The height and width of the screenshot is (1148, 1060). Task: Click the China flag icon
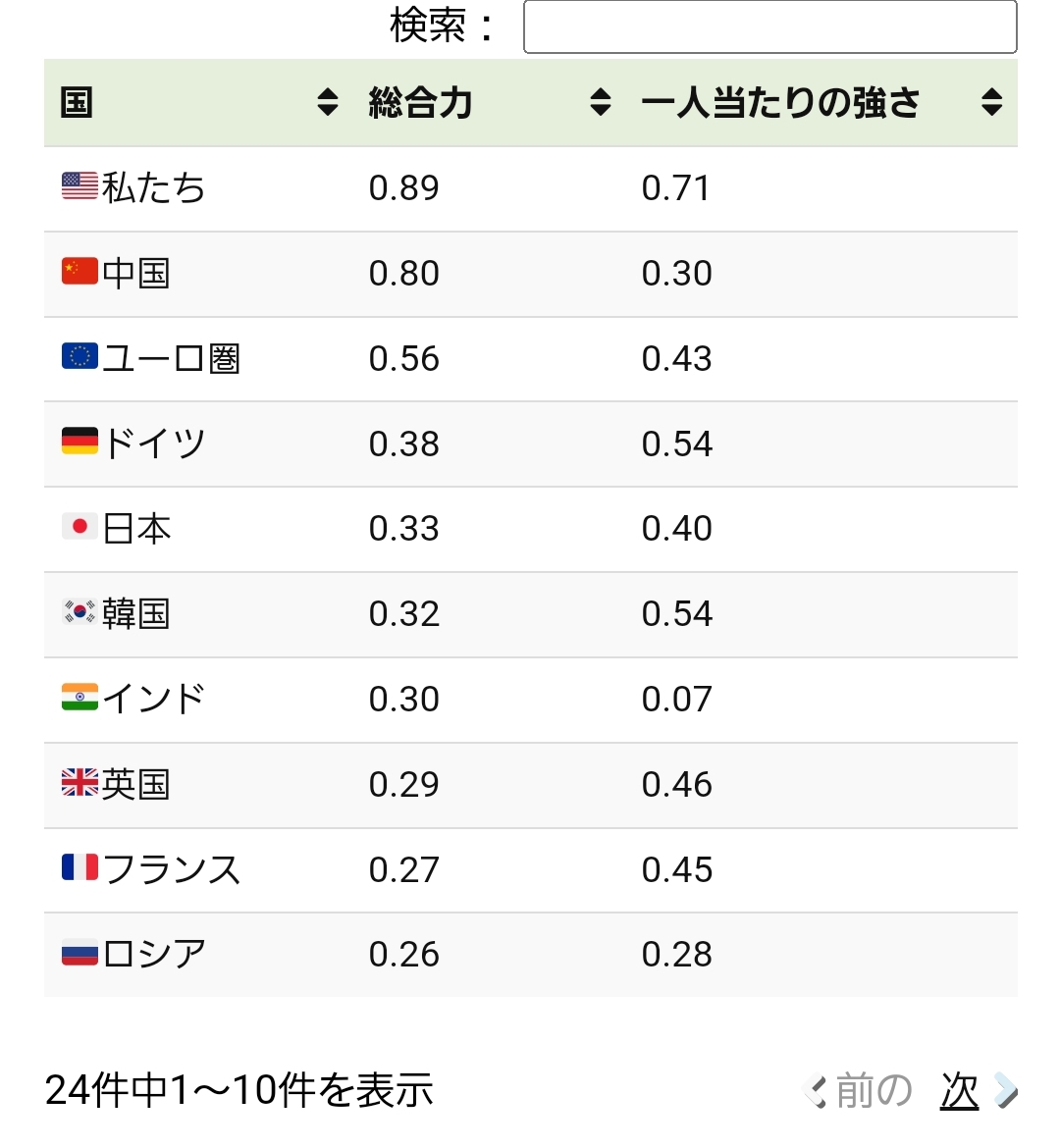point(79,271)
